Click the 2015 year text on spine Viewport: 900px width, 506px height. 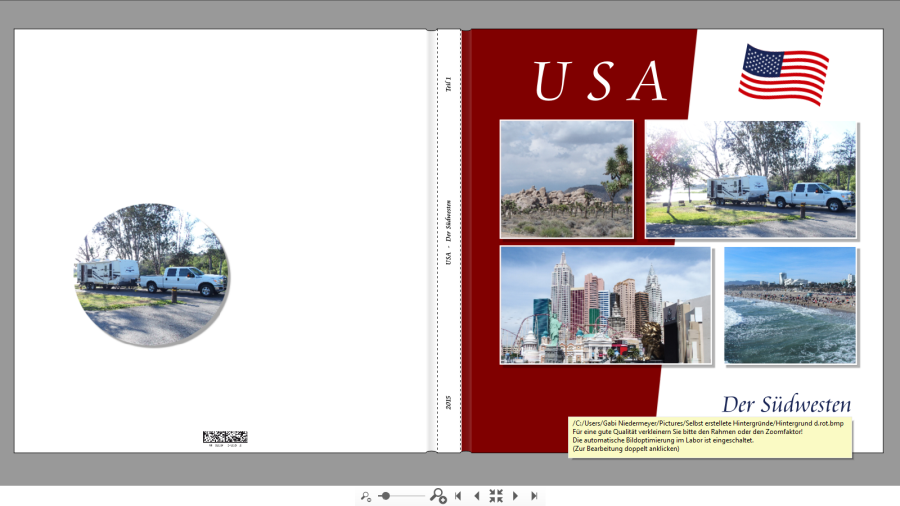[448, 404]
